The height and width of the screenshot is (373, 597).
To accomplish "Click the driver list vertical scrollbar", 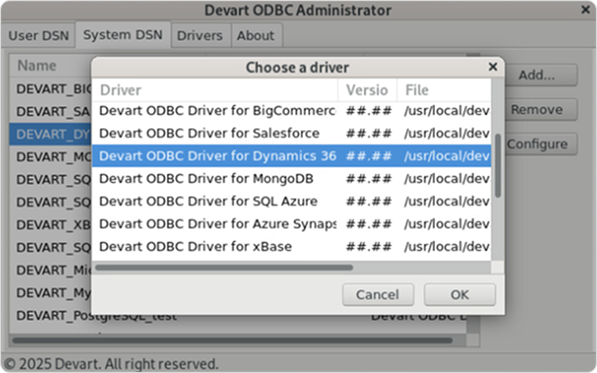I will tap(498, 166).
